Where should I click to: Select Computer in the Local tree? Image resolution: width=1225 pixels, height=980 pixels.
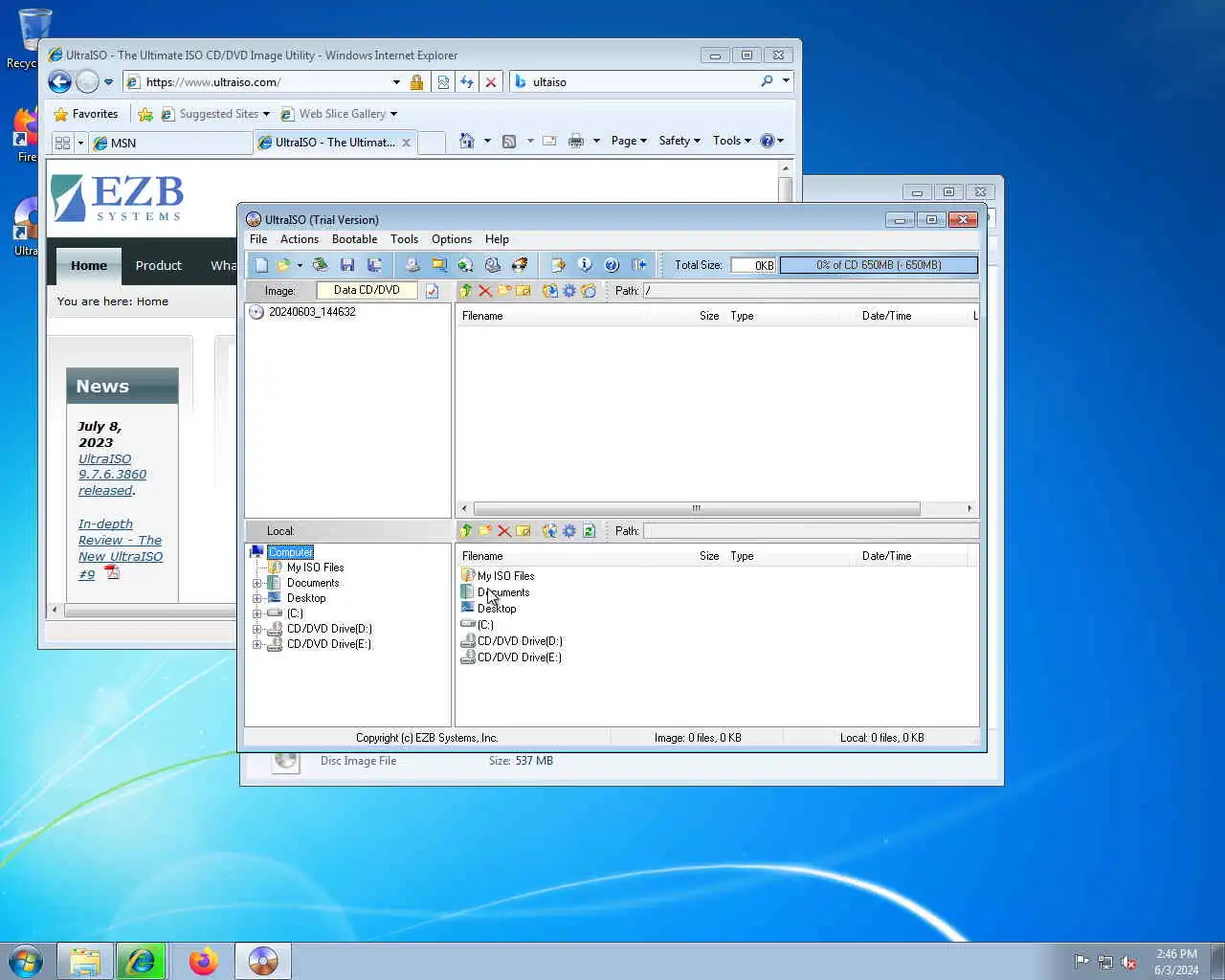point(290,552)
